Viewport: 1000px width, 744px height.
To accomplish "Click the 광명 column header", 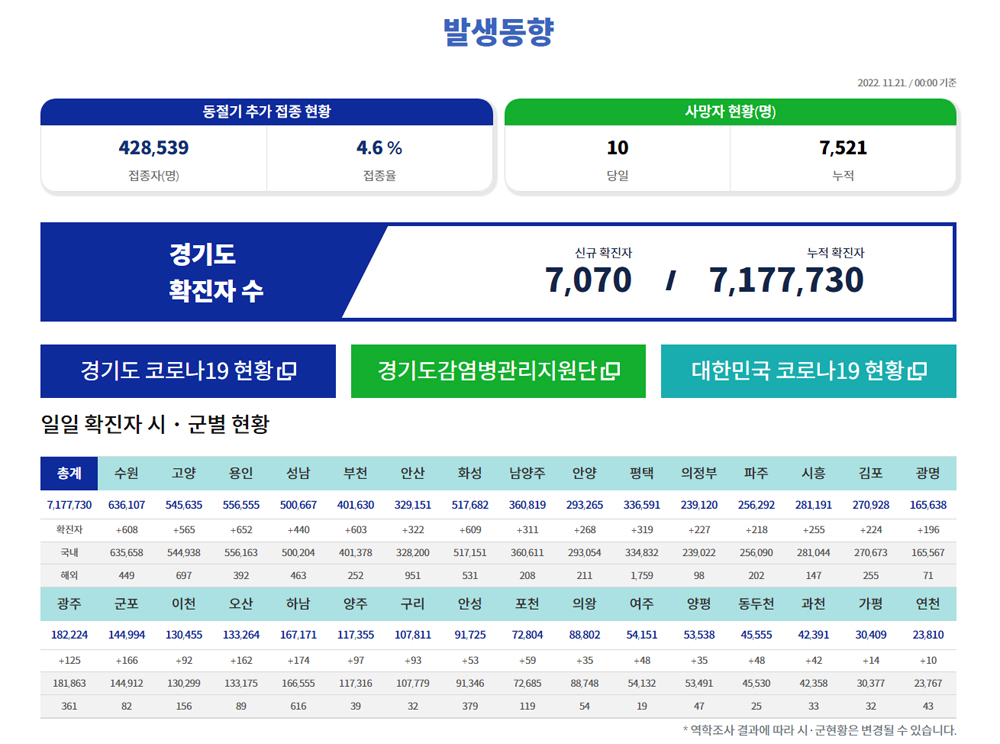I will coord(928,473).
